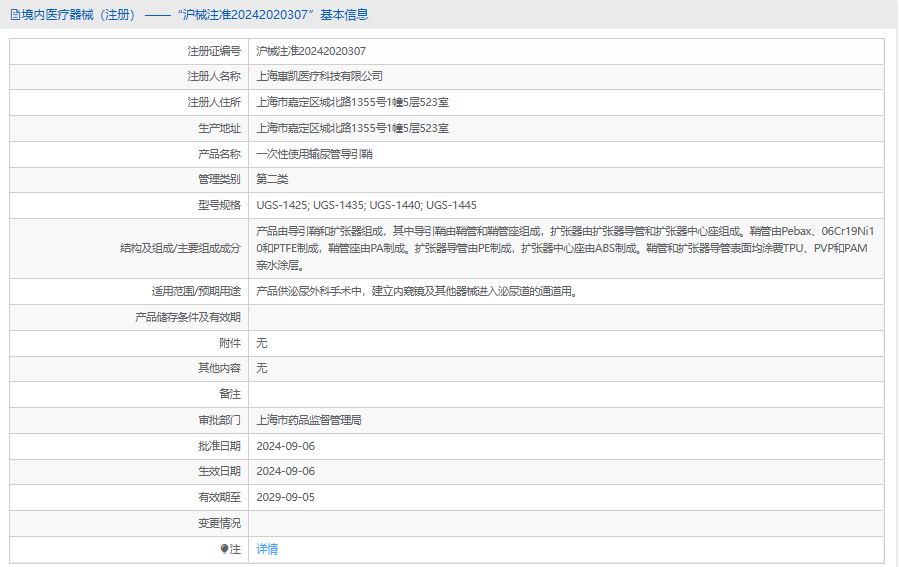The width and height of the screenshot is (899, 567).
Task: Click the 注册证编号 row label
Action: [x=214, y=51]
